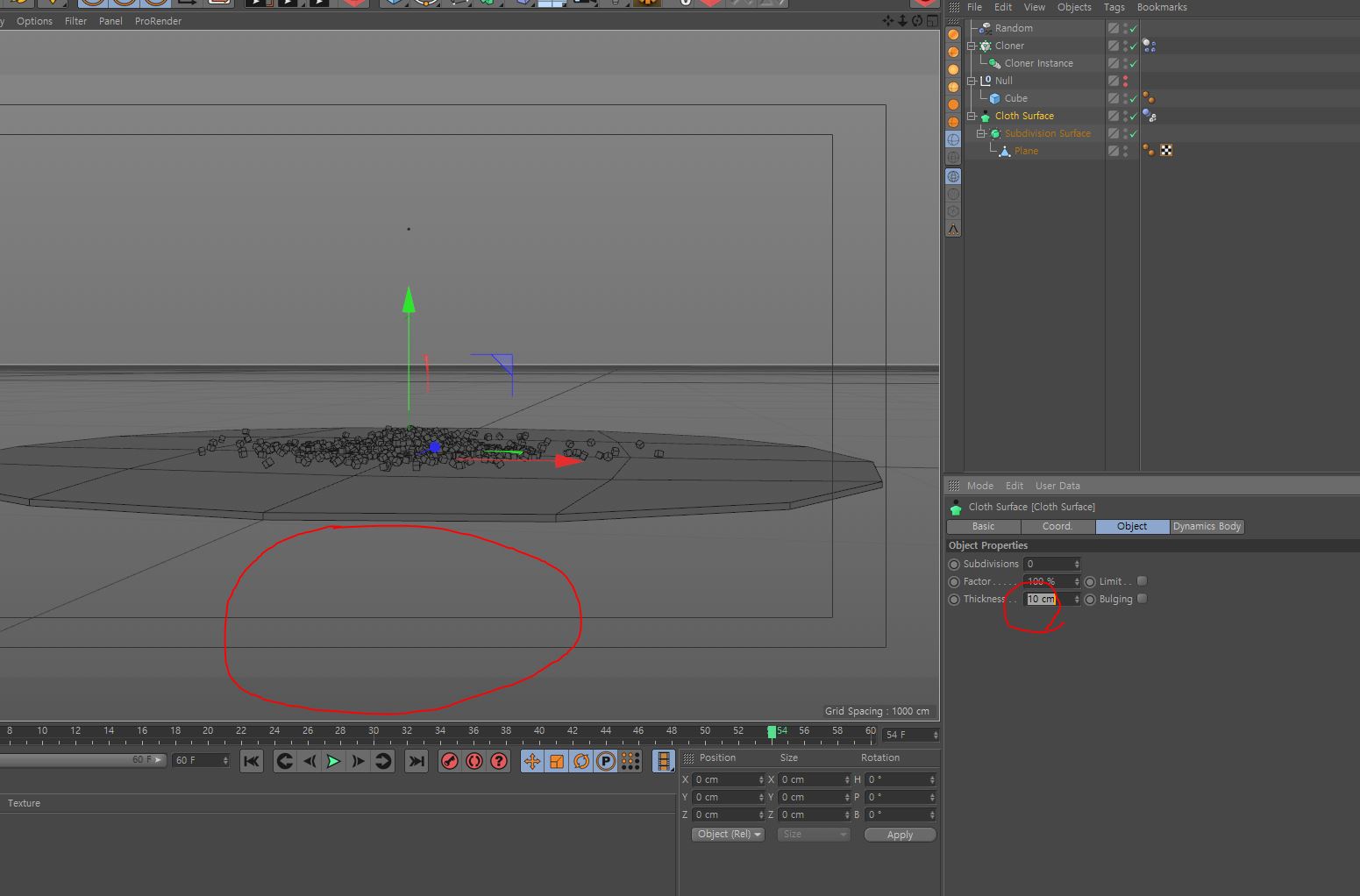Click the 60 F end-frame stepper
This screenshot has width=1360, height=896.
click(225, 760)
